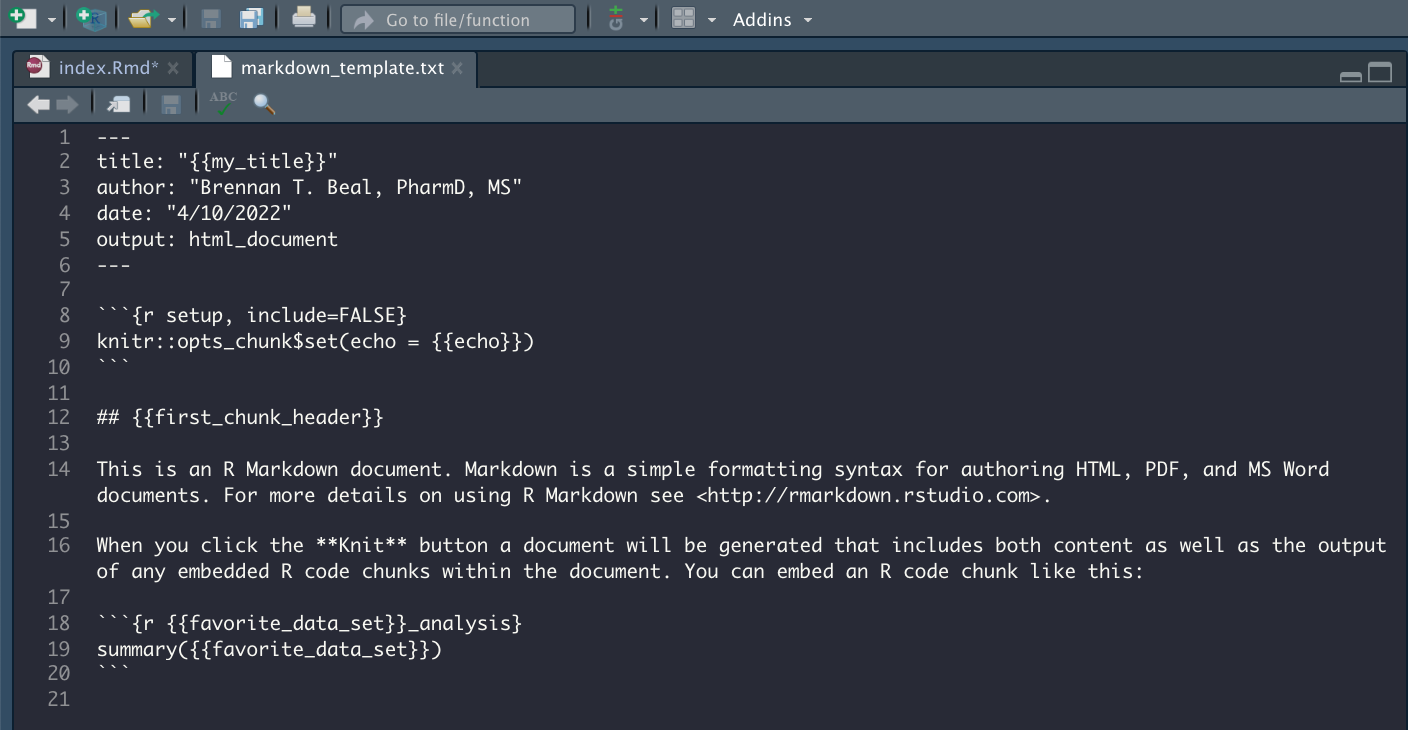The width and height of the screenshot is (1408, 730).
Task: Click the {r setup, include=FALSE} line
Action: pos(252,315)
